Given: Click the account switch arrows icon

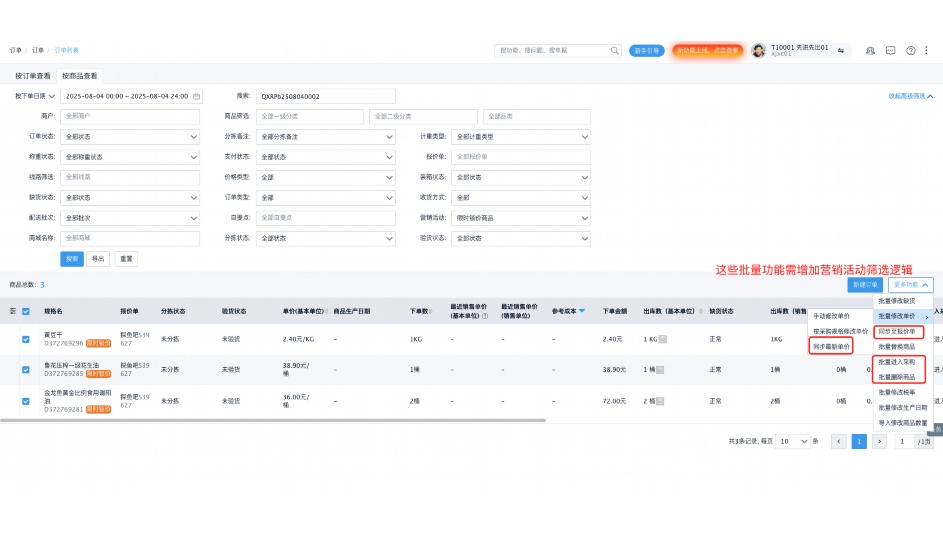Looking at the screenshot, I should point(841,50).
